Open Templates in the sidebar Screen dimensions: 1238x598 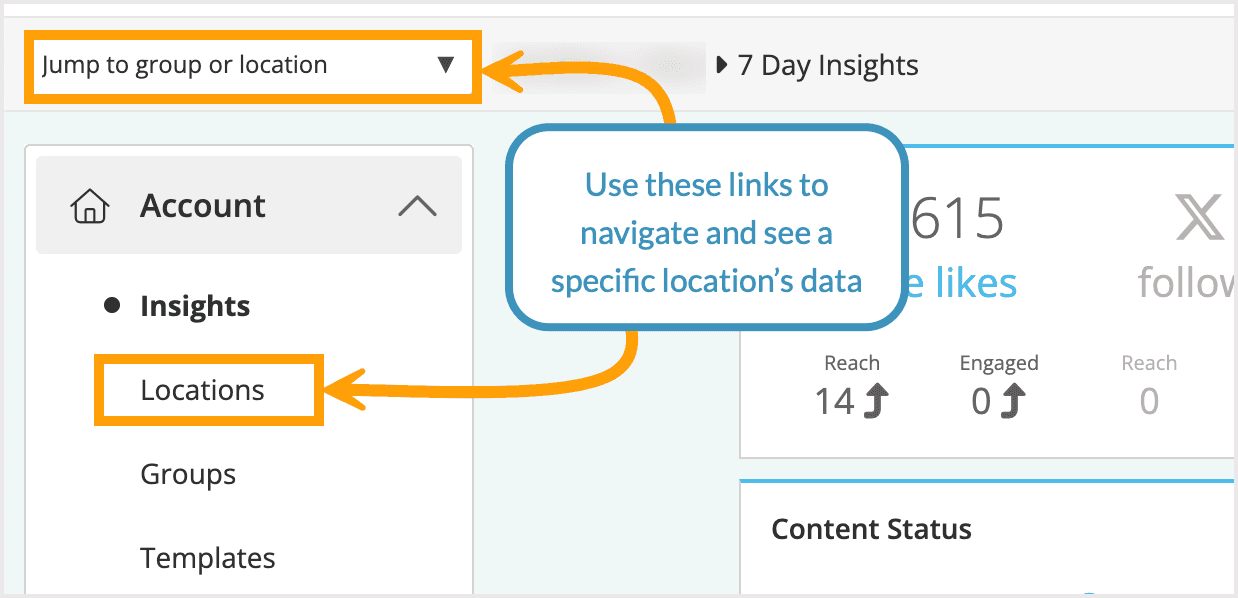click(207, 558)
